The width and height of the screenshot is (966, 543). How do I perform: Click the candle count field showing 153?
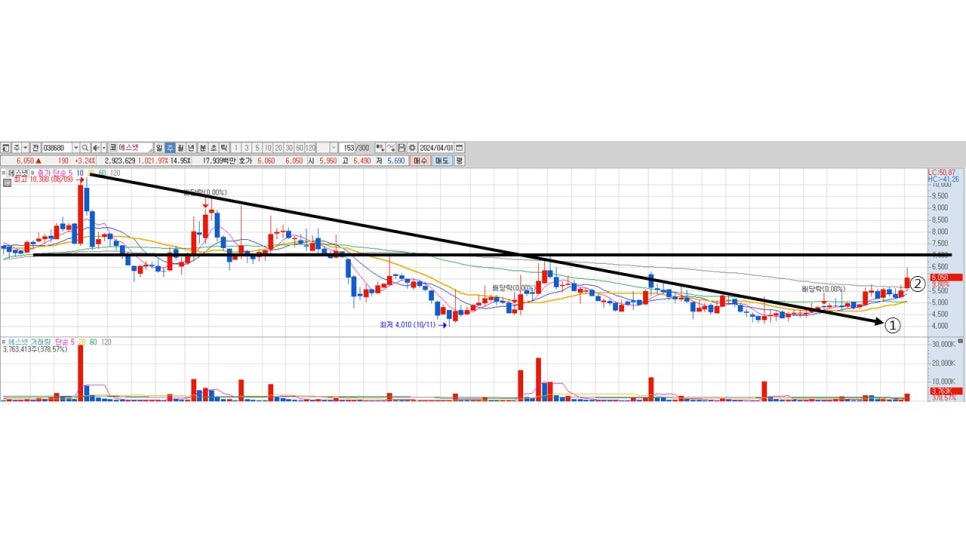point(347,148)
